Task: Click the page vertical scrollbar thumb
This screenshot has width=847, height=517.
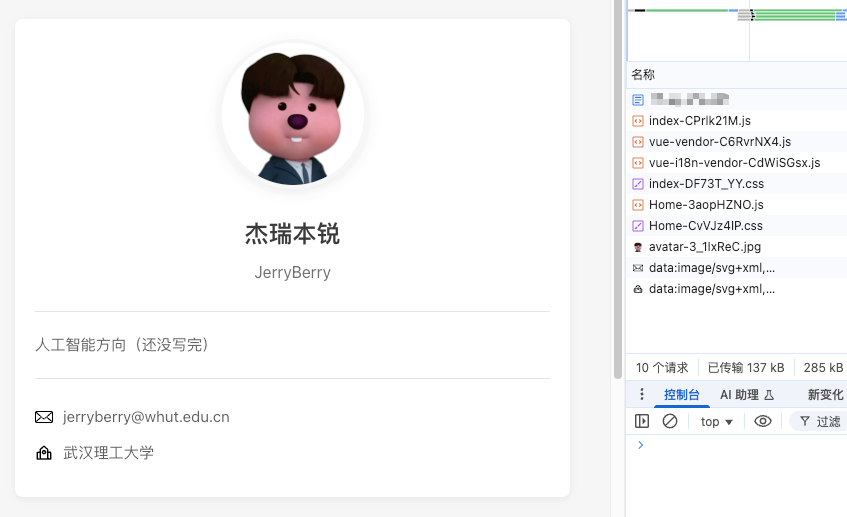Action: click(618, 189)
